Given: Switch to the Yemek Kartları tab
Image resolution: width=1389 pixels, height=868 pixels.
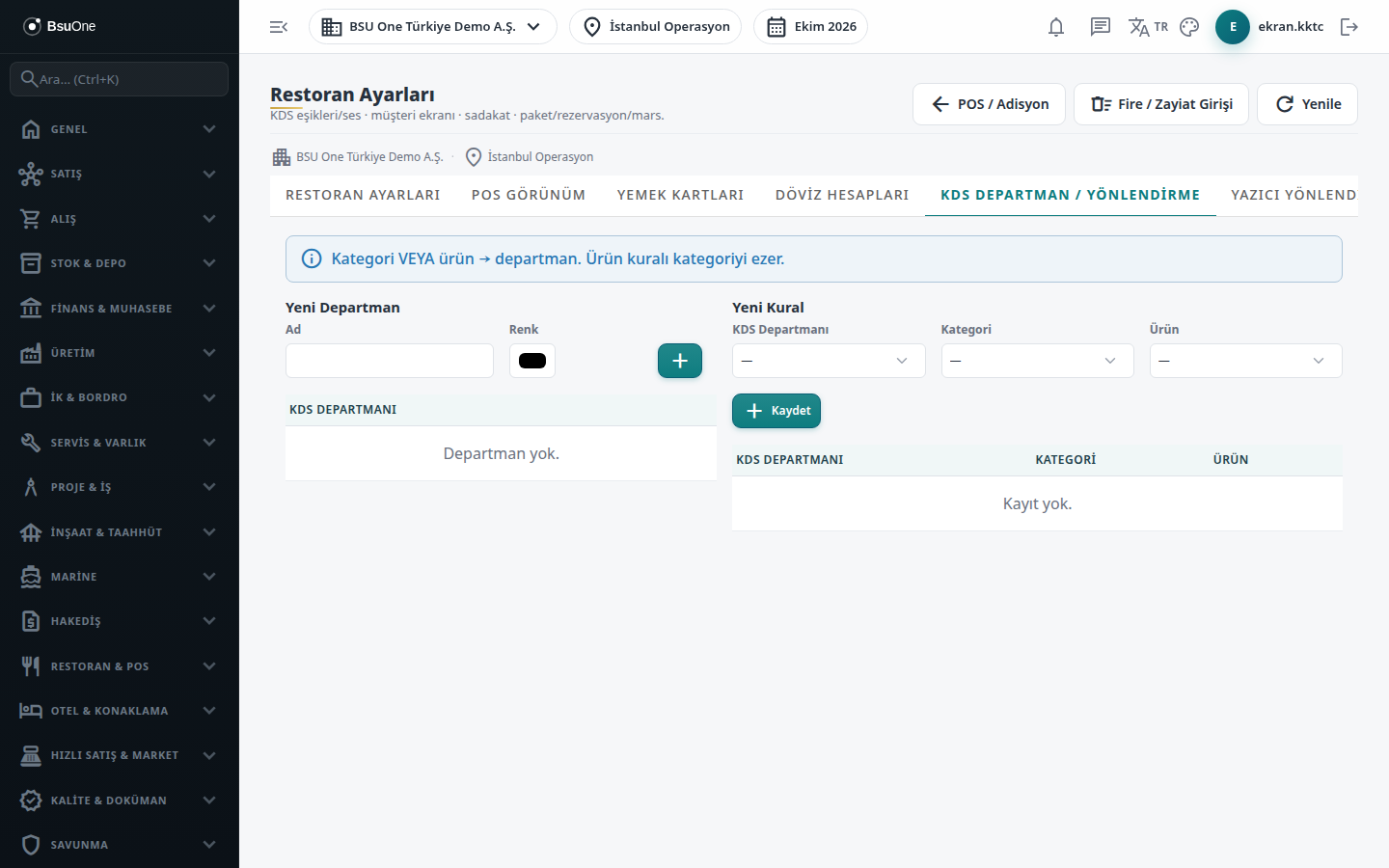Looking at the screenshot, I should coord(681,195).
